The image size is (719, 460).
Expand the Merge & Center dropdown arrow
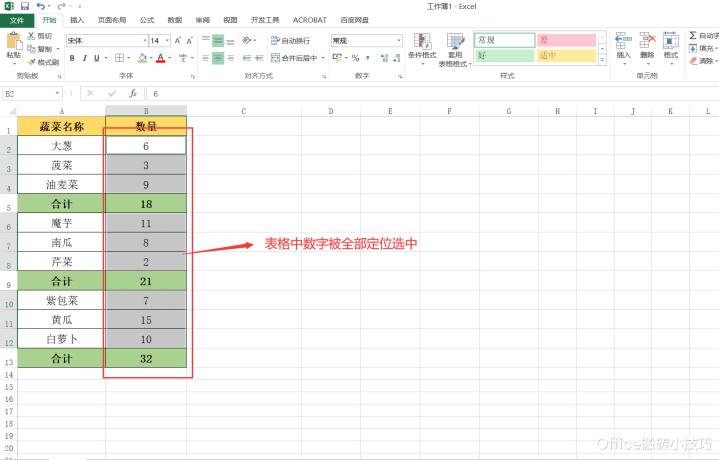click(x=323, y=58)
